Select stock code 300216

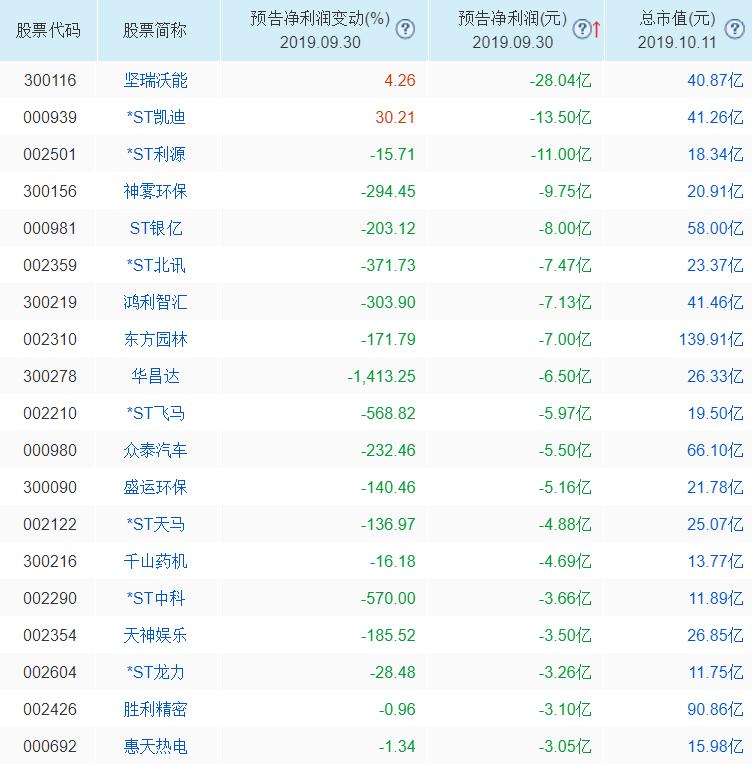(50, 561)
